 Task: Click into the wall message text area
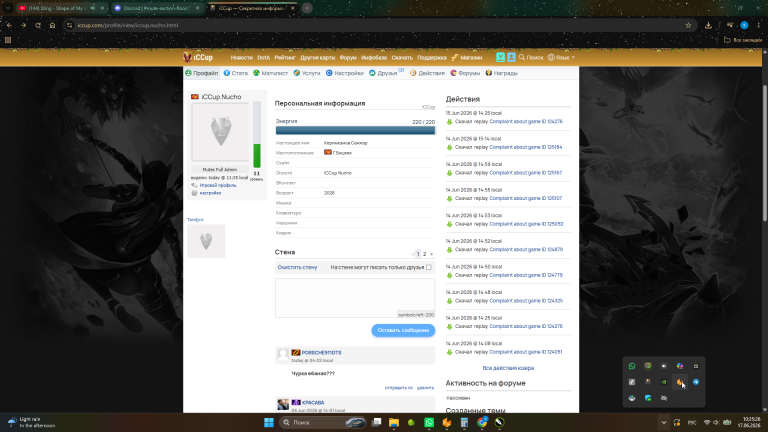tap(355, 298)
